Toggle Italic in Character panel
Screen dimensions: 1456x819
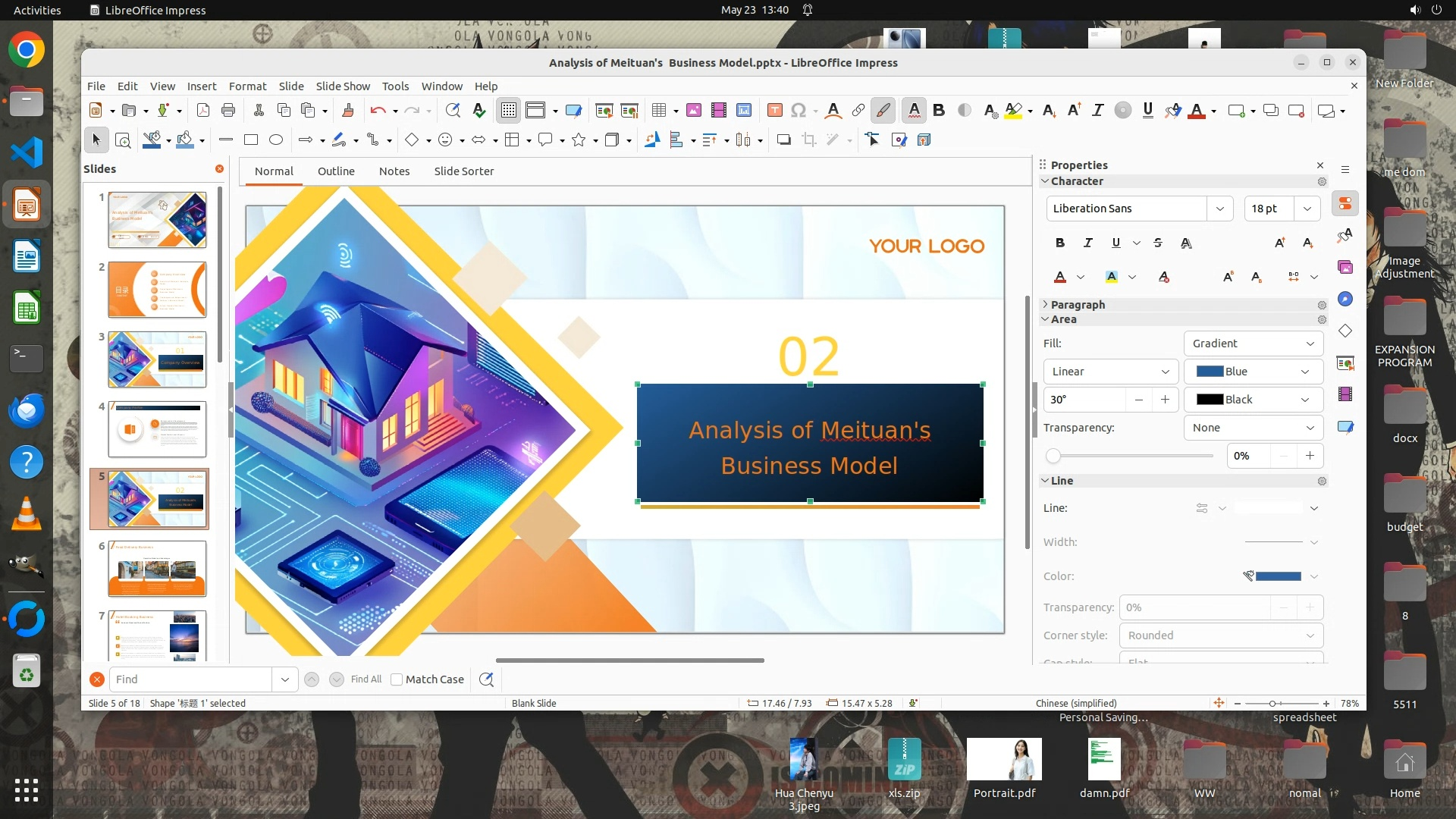click(1088, 243)
